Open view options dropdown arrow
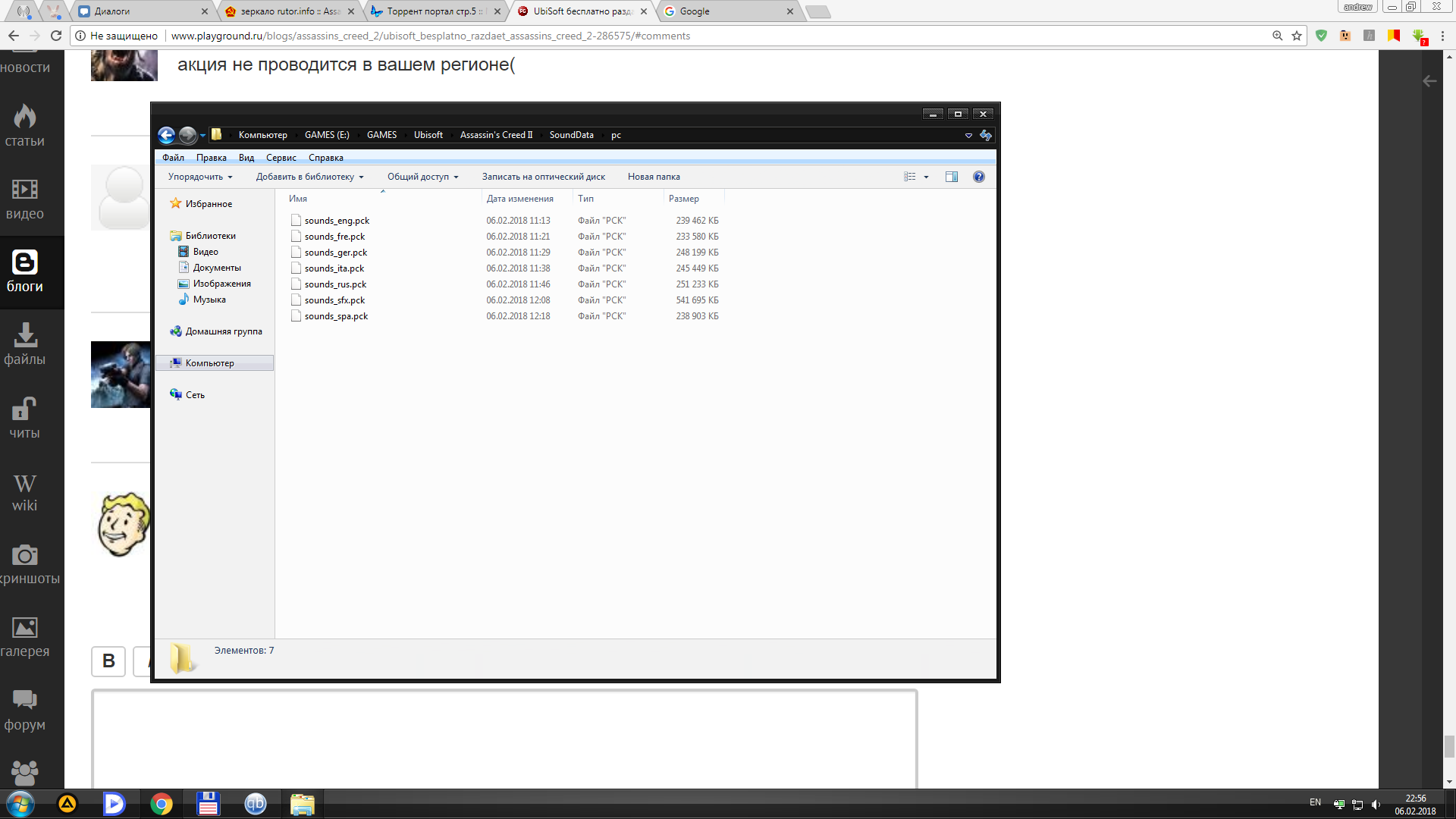The width and height of the screenshot is (1456, 819). 926,177
